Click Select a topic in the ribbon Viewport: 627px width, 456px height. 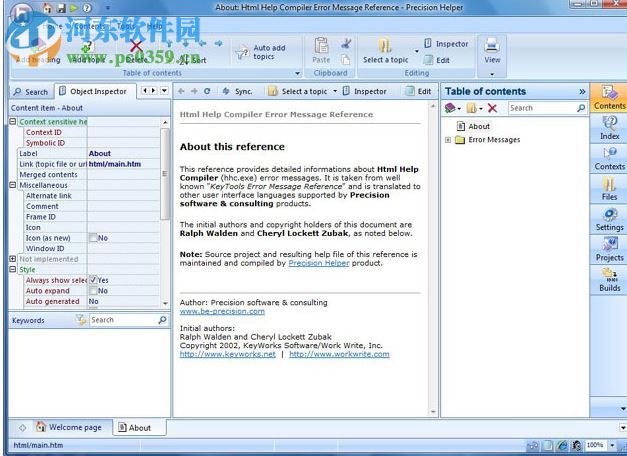pyautogui.click(x=385, y=51)
